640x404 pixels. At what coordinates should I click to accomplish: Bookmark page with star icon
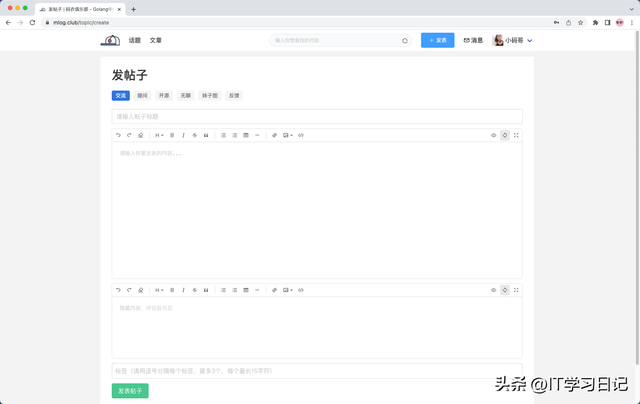tap(580, 22)
